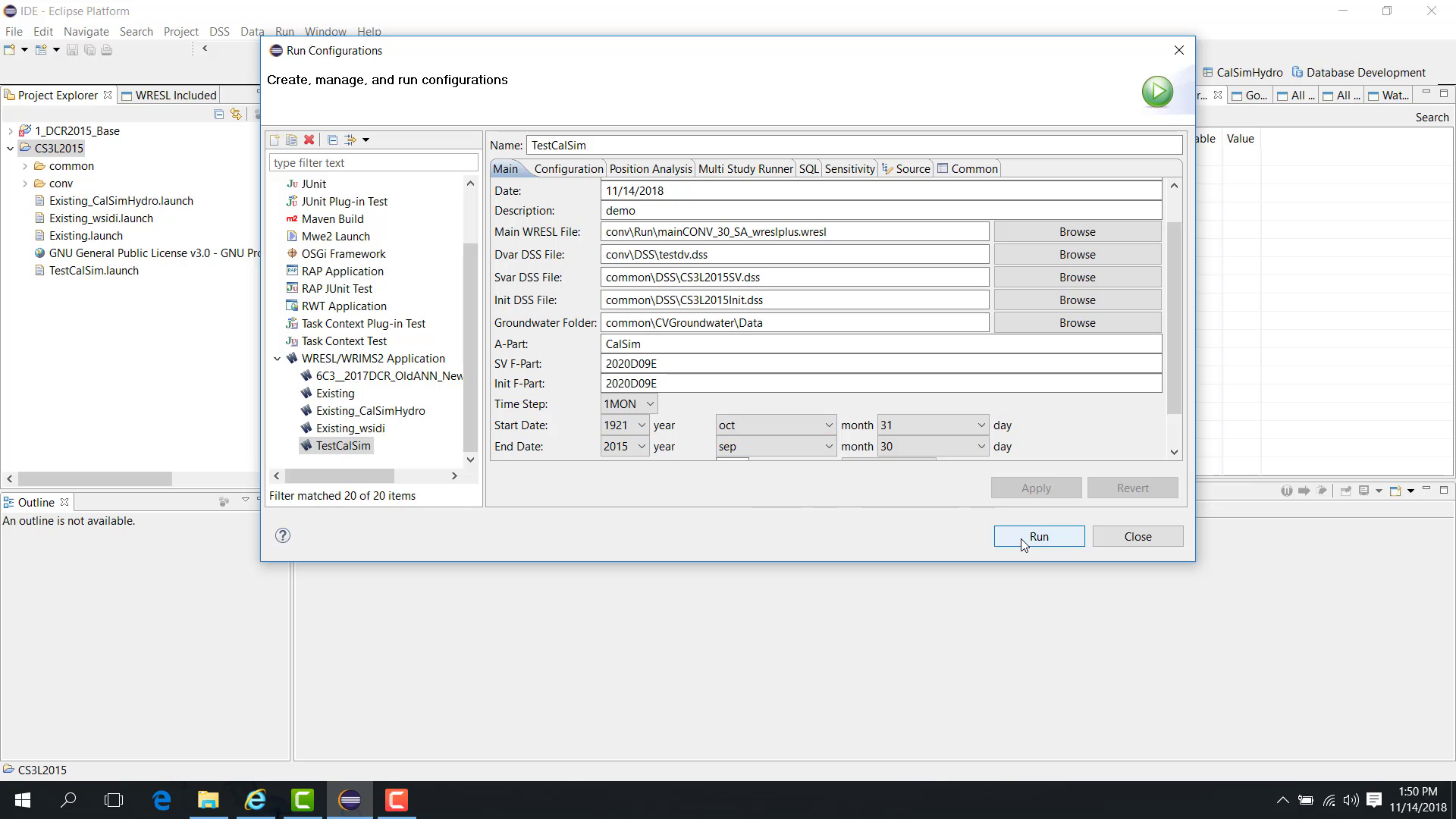Viewport: 1456px width, 819px height.
Task: Open the End Date month dropdown
Action: (775, 447)
